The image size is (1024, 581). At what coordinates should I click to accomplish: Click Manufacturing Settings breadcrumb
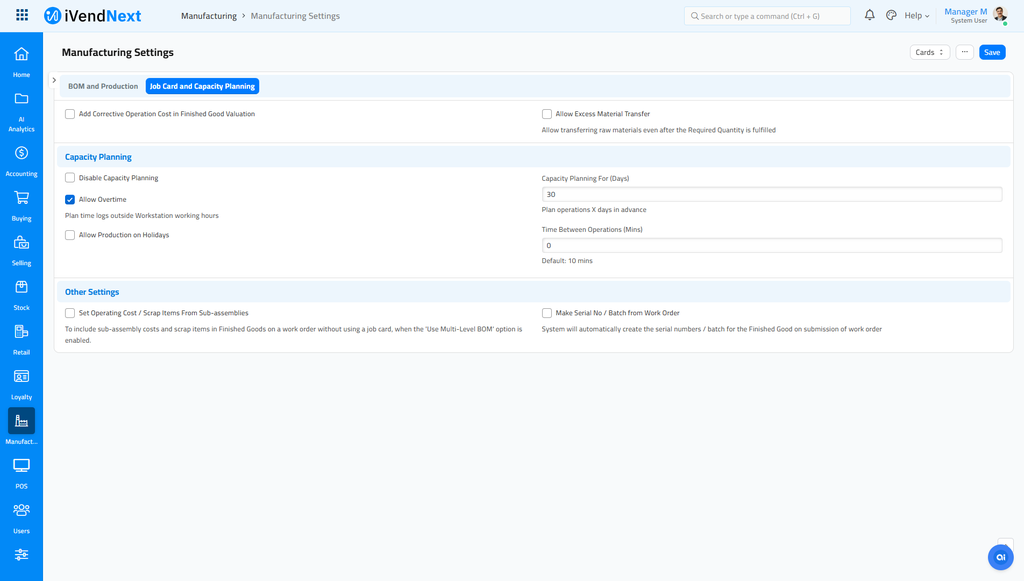coord(295,16)
